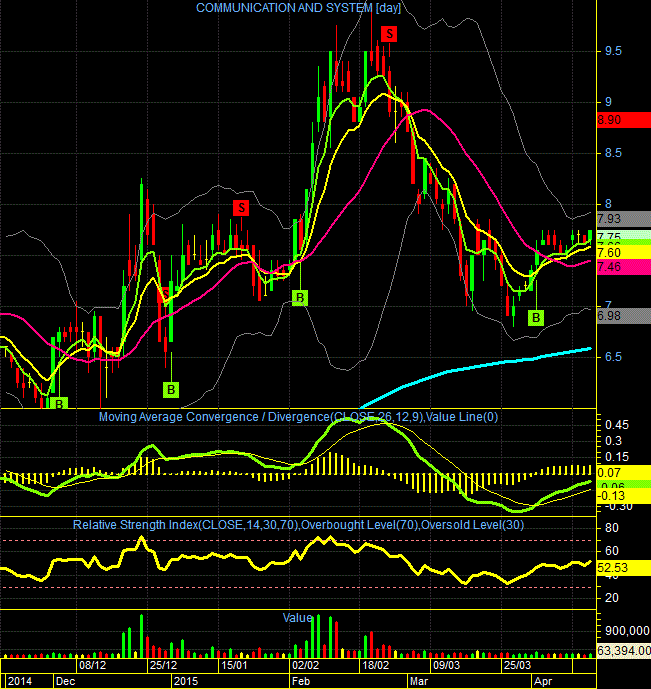Click the Value volume panel title
This screenshot has height=689, width=651.
pos(297,618)
